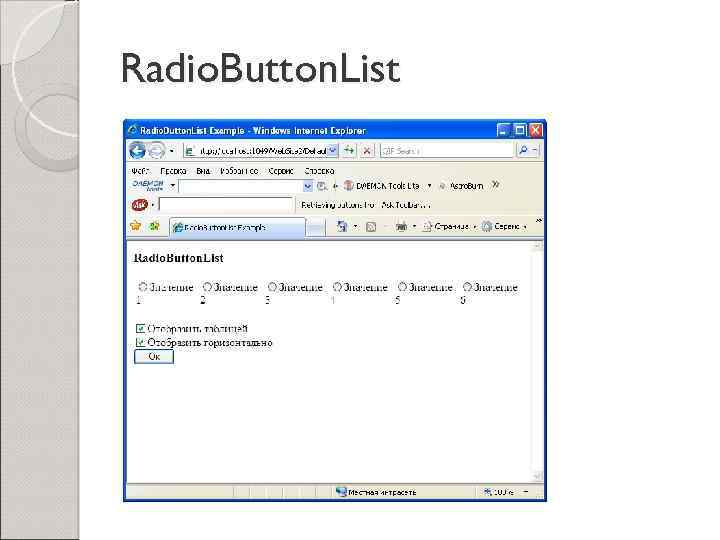Screen dimensions: 720x540
Task: Toggle the Отобразить таблицей checkbox
Action: pyautogui.click(x=141, y=328)
